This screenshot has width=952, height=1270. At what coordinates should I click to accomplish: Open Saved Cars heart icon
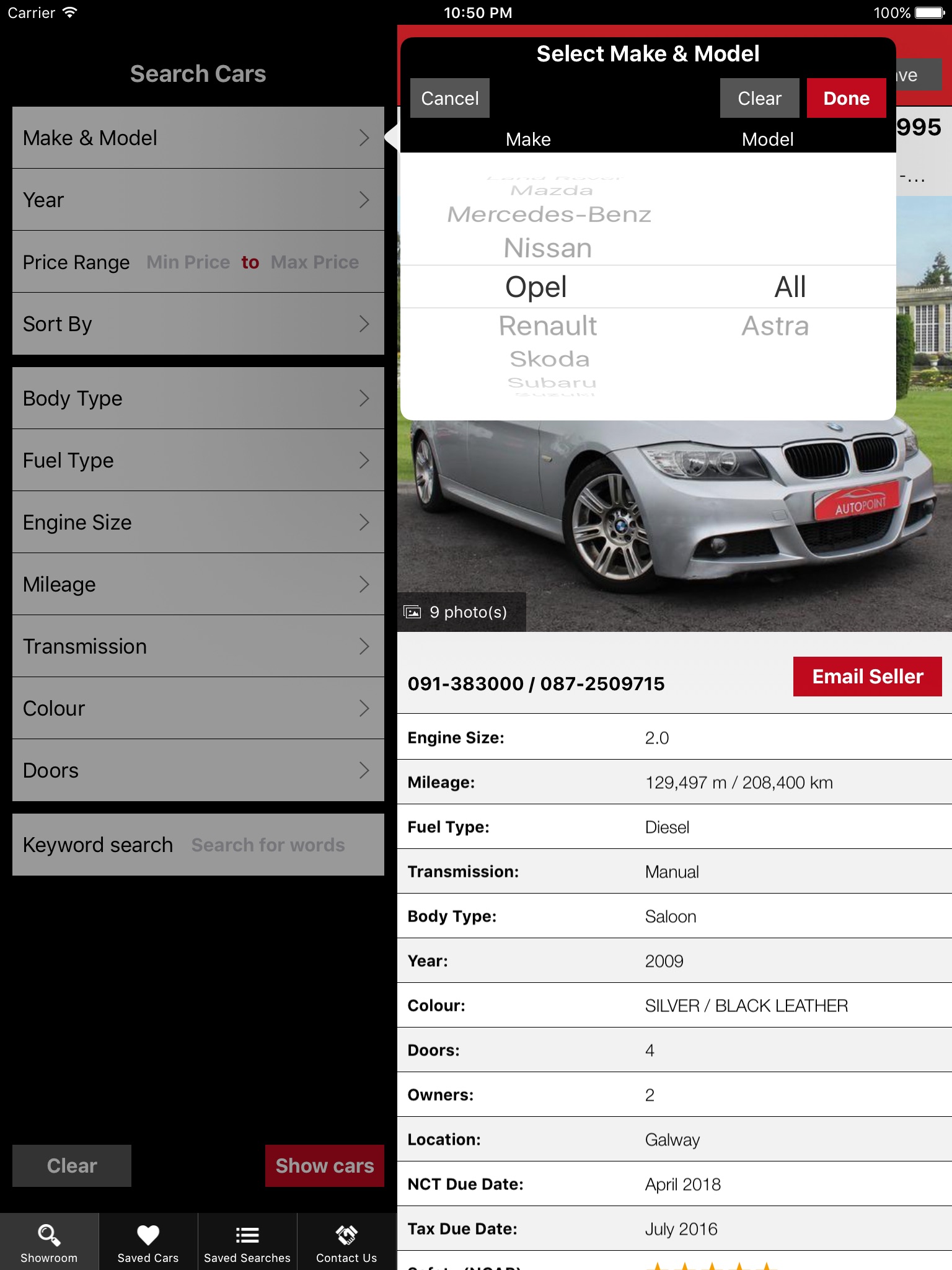[x=148, y=1235]
